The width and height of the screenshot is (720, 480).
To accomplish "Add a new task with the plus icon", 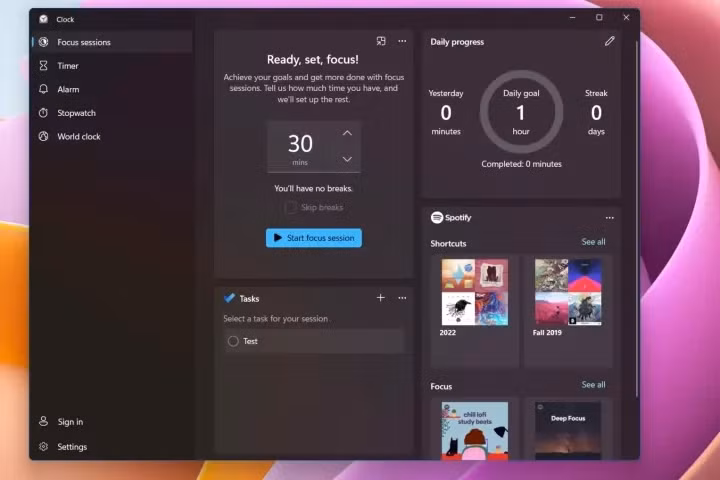I will (x=381, y=298).
